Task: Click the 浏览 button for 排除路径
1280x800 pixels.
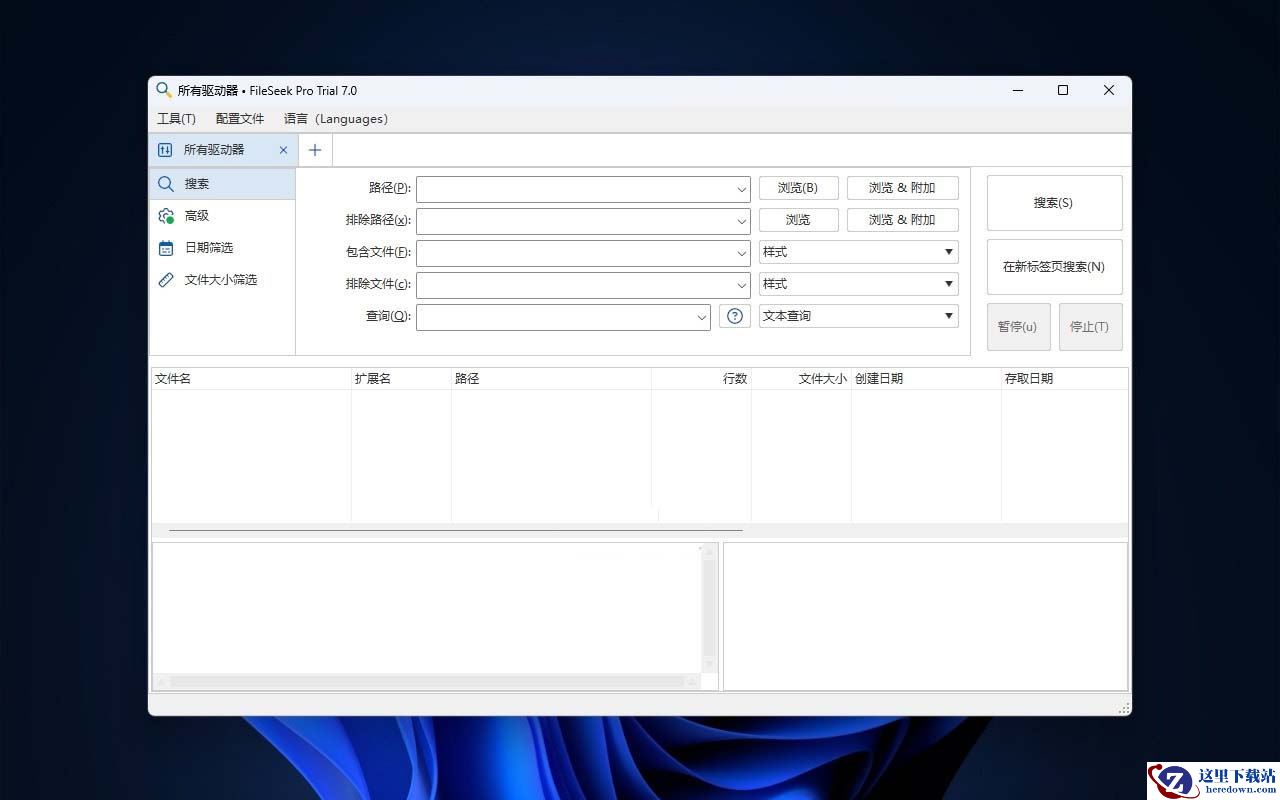Action: [x=798, y=220]
